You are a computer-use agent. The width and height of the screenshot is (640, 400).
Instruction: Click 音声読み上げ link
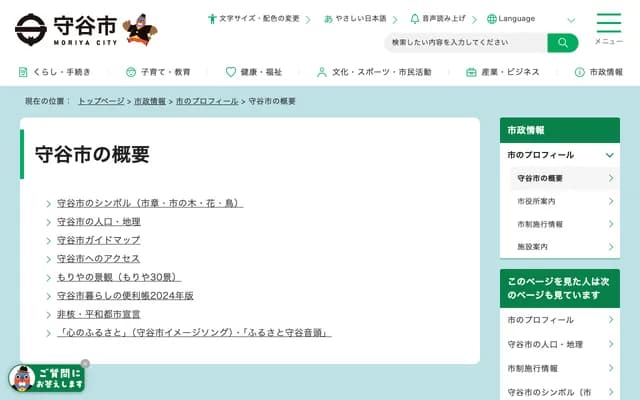[x=444, y=19]
